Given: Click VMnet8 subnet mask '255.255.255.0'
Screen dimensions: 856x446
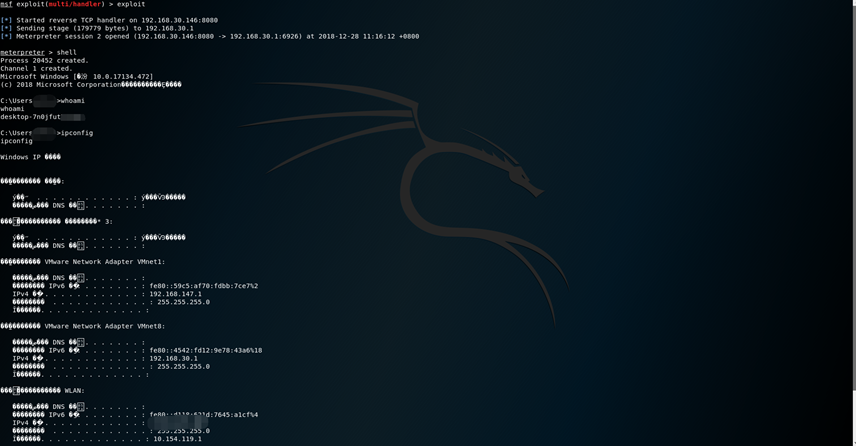Looking at the screenshot, I should [183, 367].
